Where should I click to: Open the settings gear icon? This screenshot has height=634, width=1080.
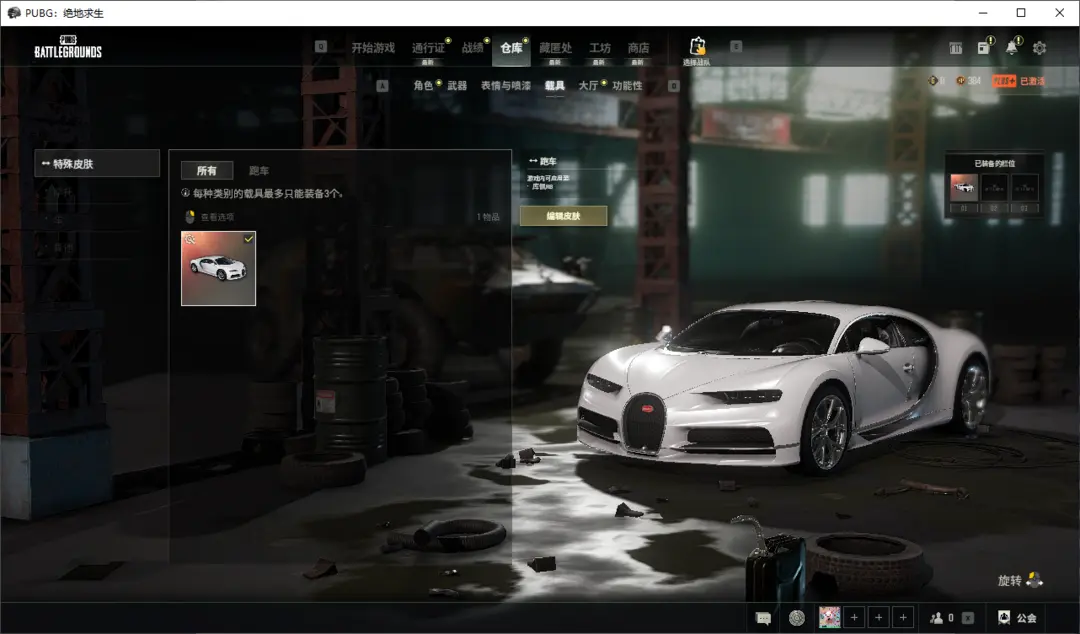pyautogui.click(x=1039, y=48)
